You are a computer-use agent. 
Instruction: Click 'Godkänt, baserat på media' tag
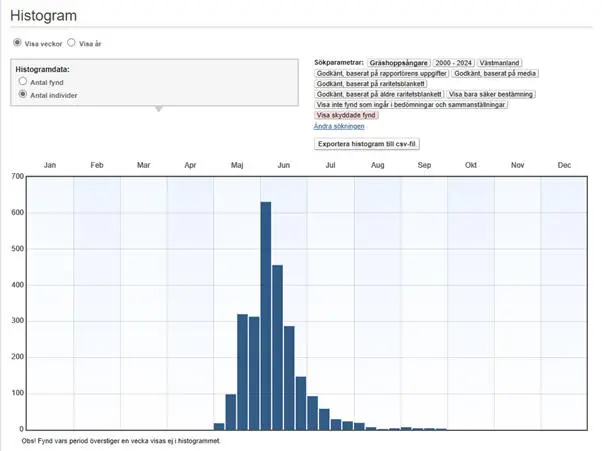click(x=494, y=73)
